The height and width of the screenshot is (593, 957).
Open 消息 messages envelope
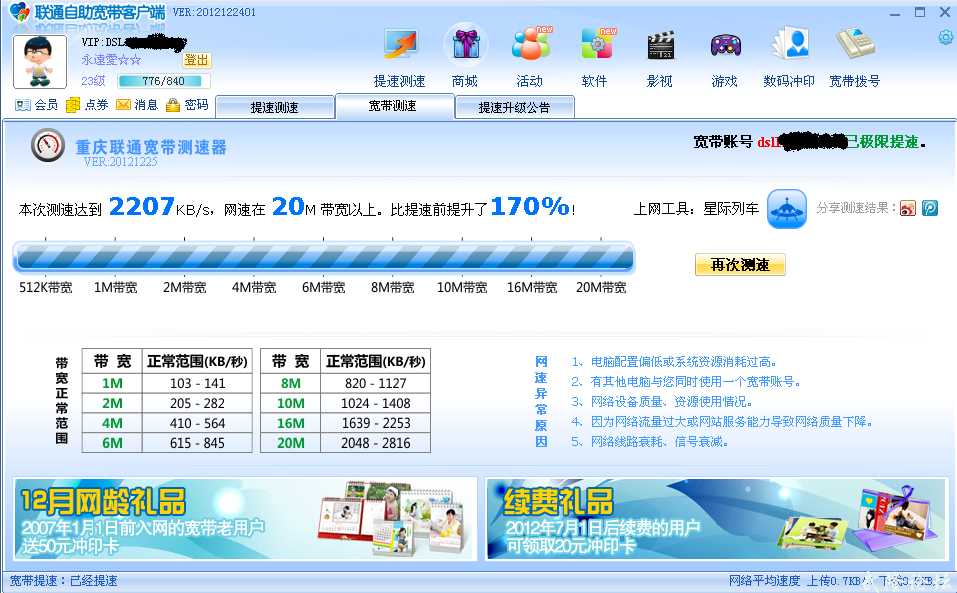[137, 105]
